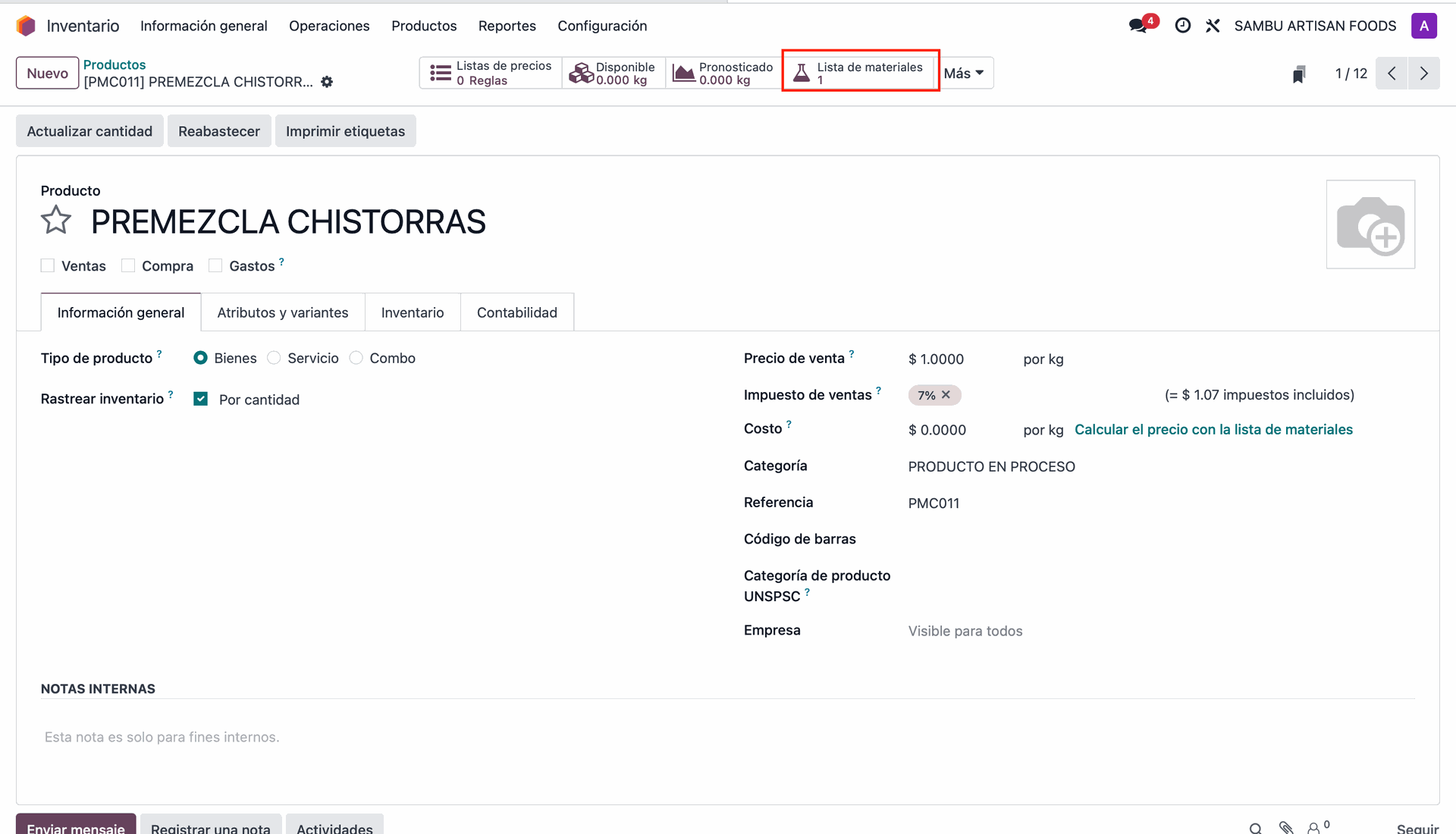
Task: Go to previous product record arrow
Action: pos(1392,74)
